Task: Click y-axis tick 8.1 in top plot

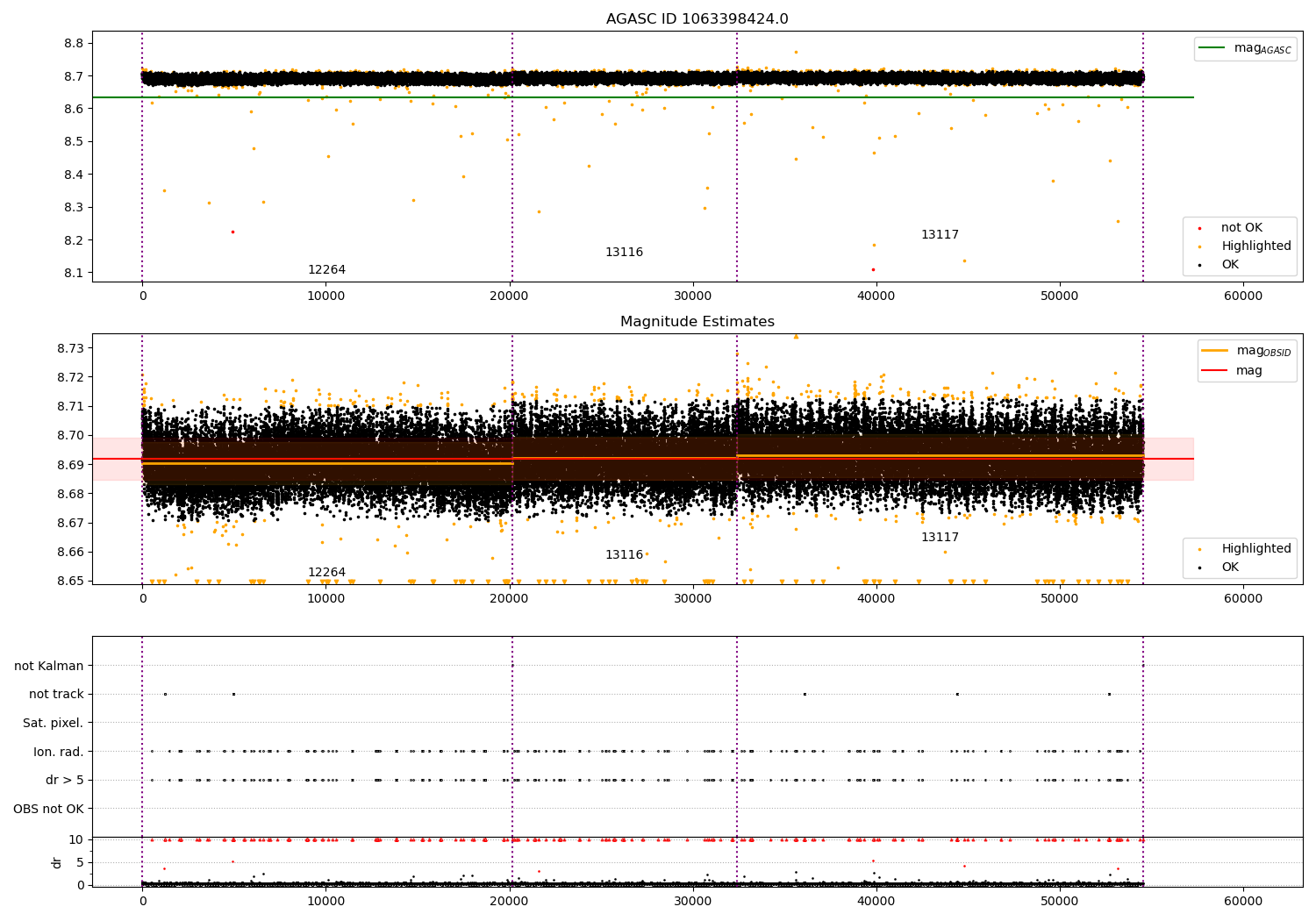Action: (x=75, y=274)
